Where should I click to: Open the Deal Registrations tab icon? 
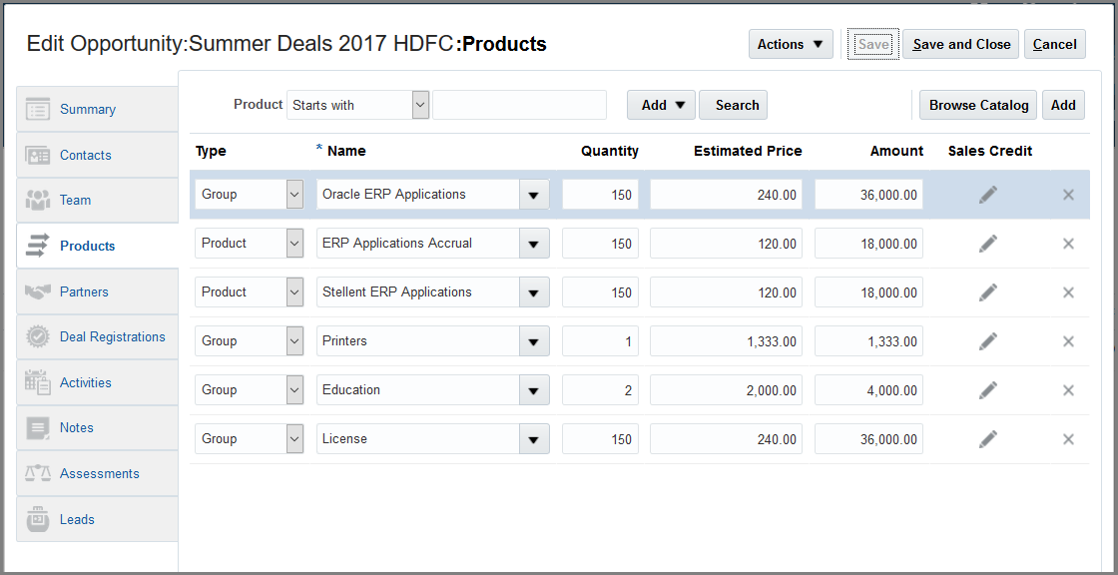point(38,337)
